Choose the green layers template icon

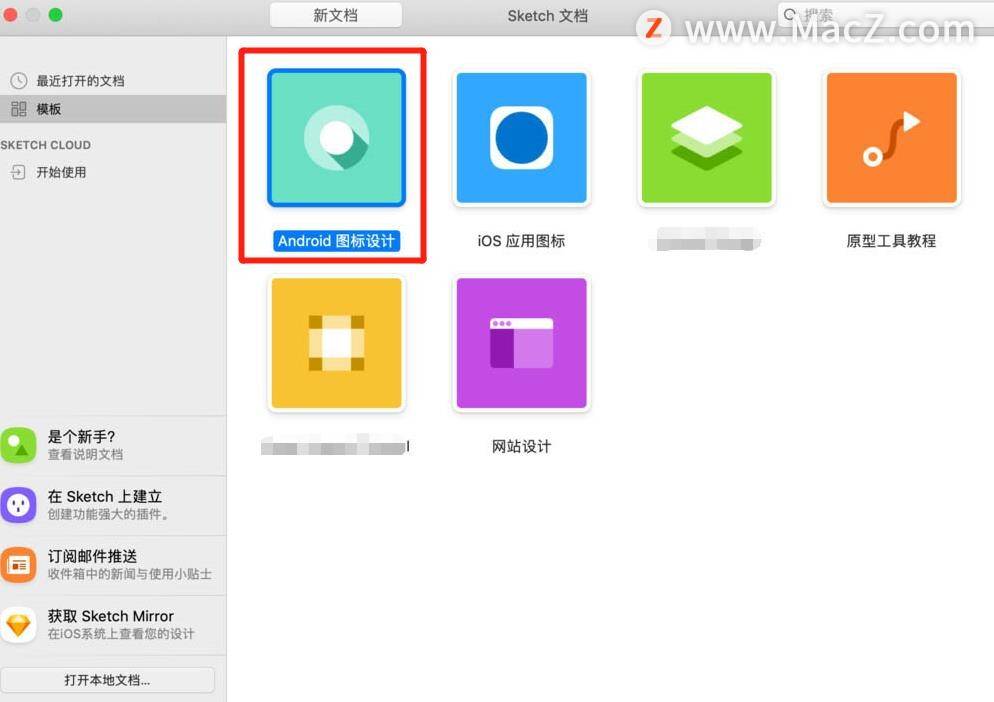[706, 138]
